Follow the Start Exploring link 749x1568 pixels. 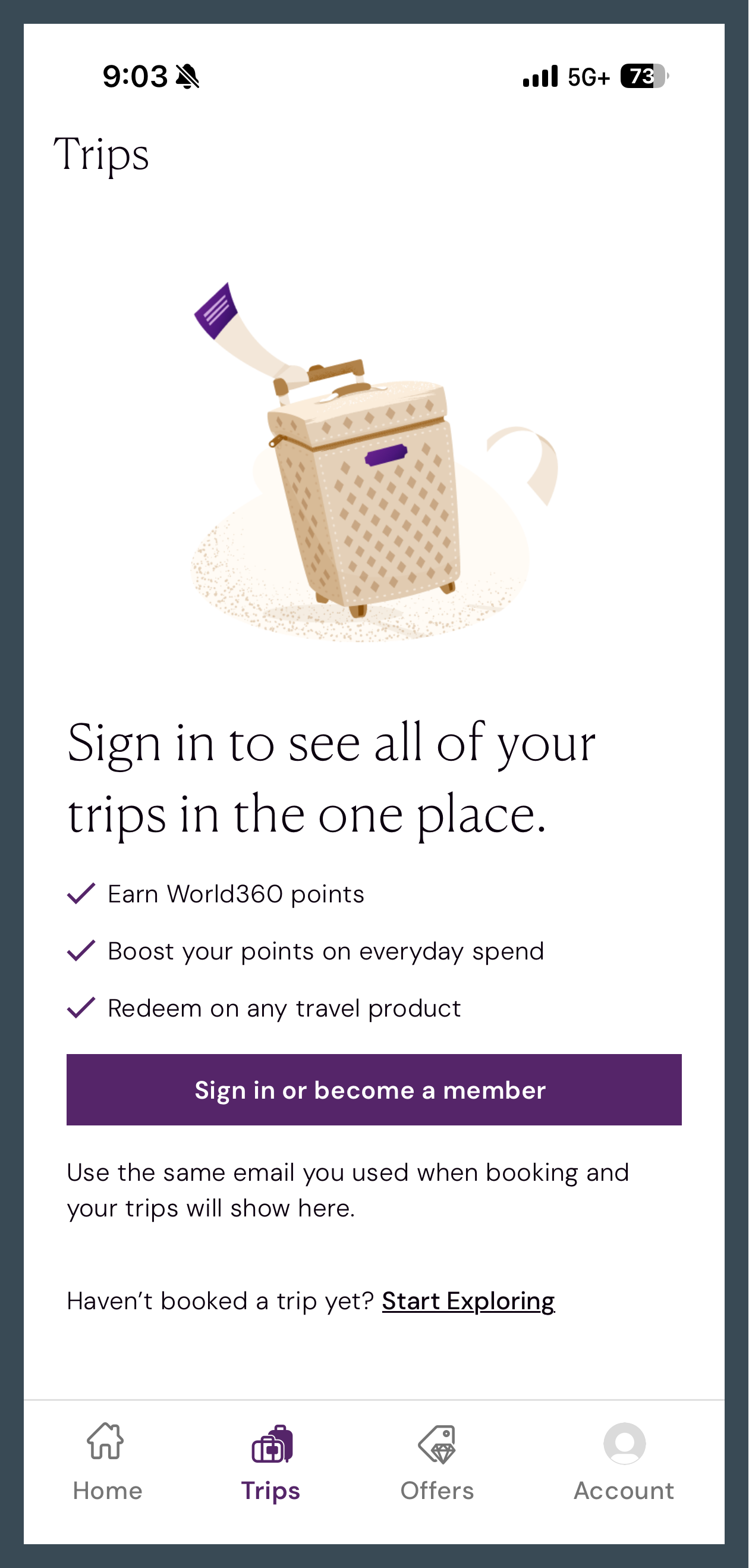(x=468, y=1301)
